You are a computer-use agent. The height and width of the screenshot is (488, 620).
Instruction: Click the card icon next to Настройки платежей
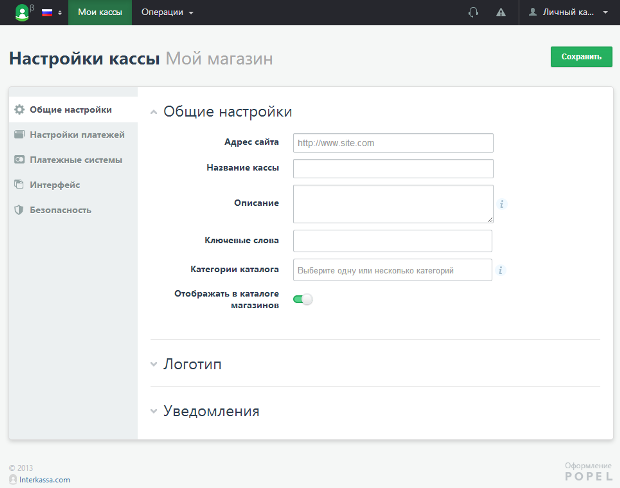point(19,134)
